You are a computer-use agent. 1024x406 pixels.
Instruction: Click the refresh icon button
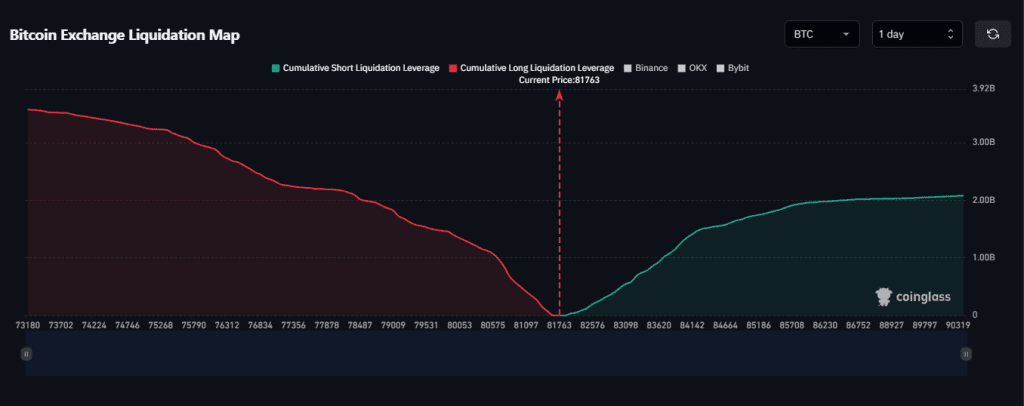(x=993, y=34)
